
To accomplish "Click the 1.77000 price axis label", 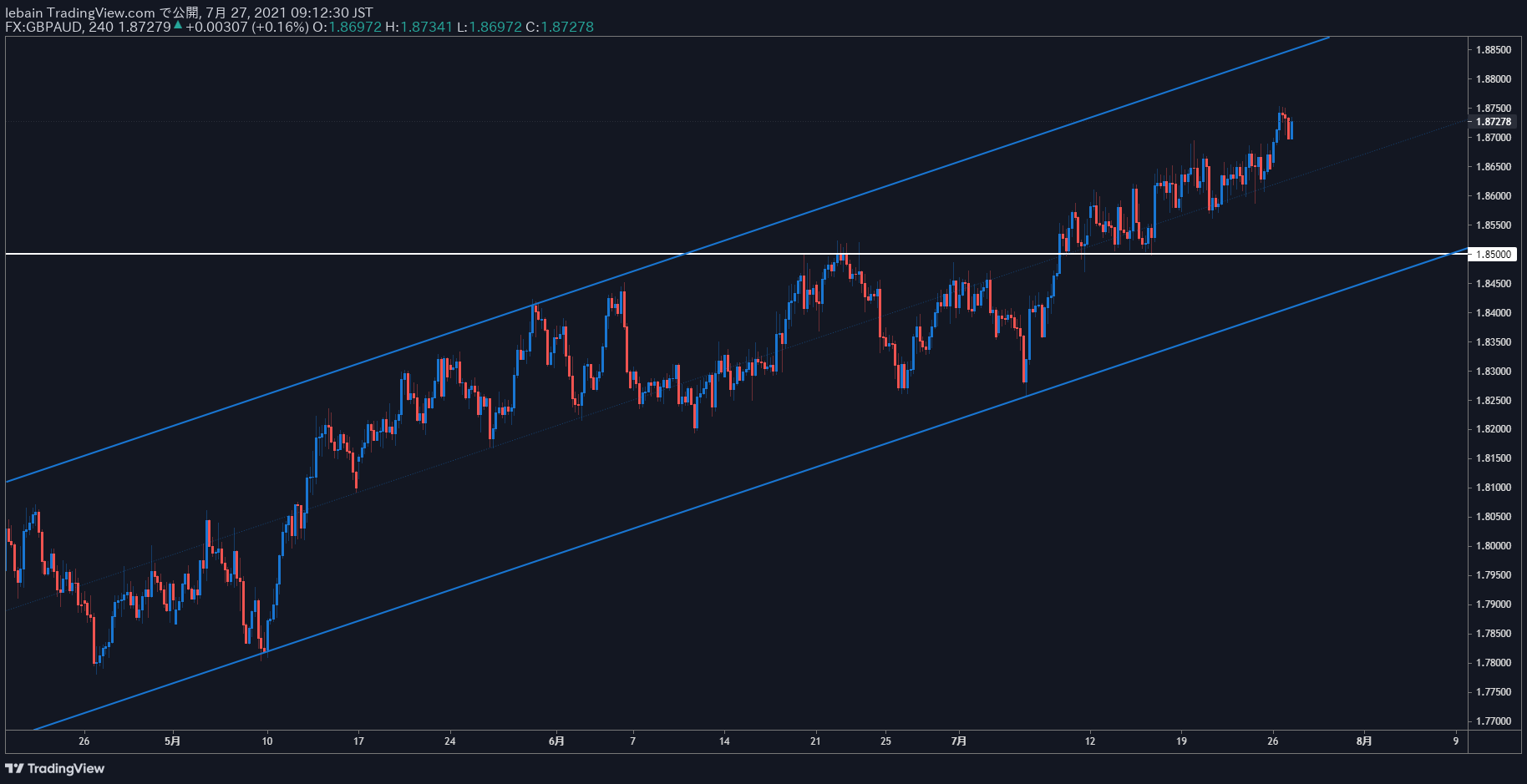I will coord(1493,721).
